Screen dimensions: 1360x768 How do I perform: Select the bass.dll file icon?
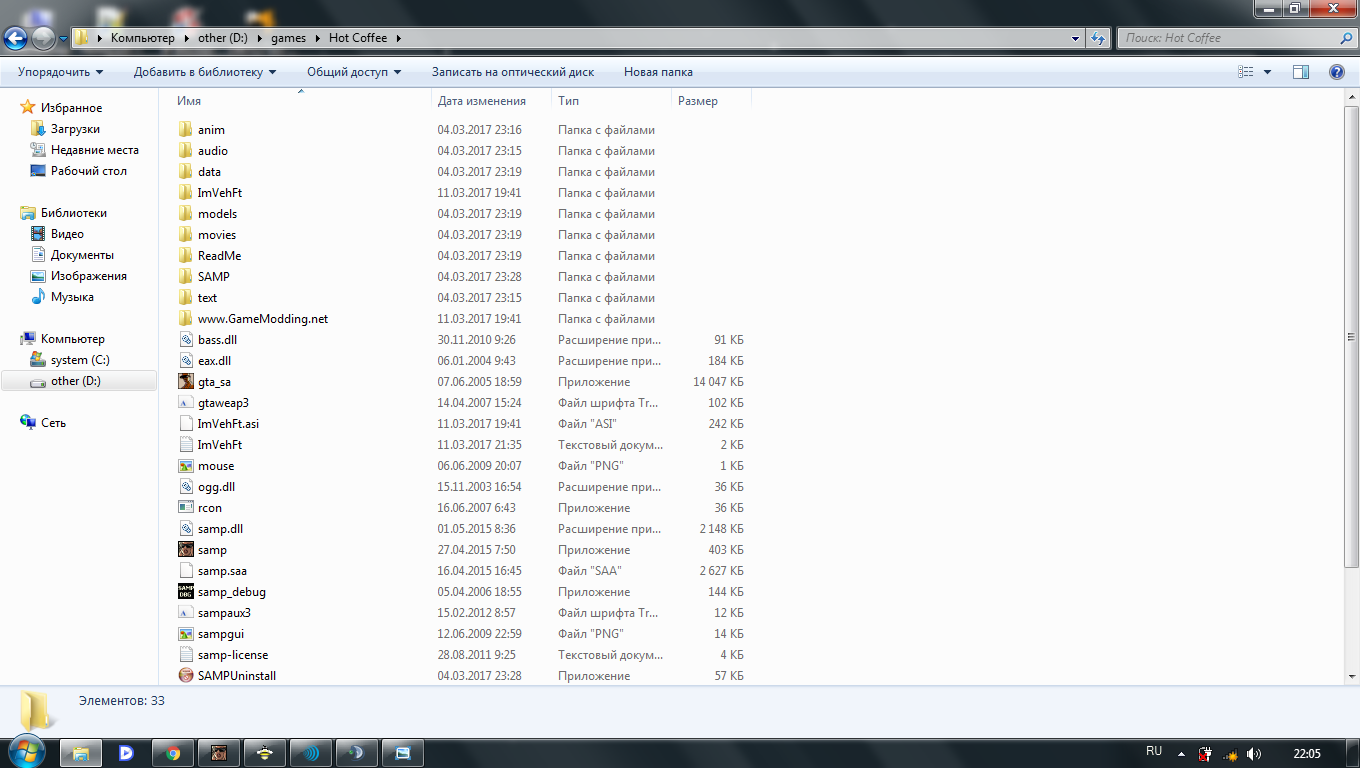click(185, 340)
